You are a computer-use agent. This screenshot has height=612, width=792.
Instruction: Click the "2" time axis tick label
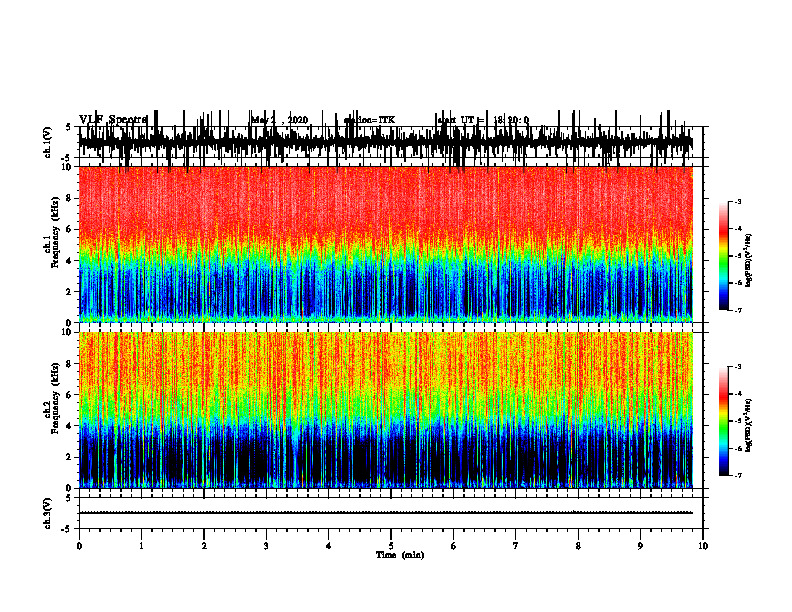[x=204, y=546]
